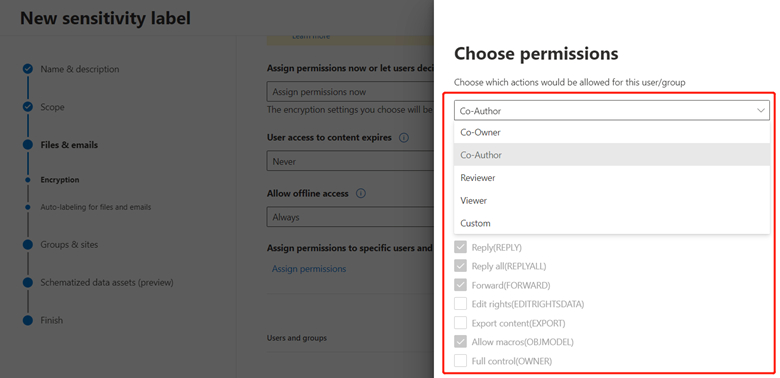The width and height of the screenshot is (780, 378).
Task: Select Co-Owner from the permissions list
Action: tap(612, 132)
